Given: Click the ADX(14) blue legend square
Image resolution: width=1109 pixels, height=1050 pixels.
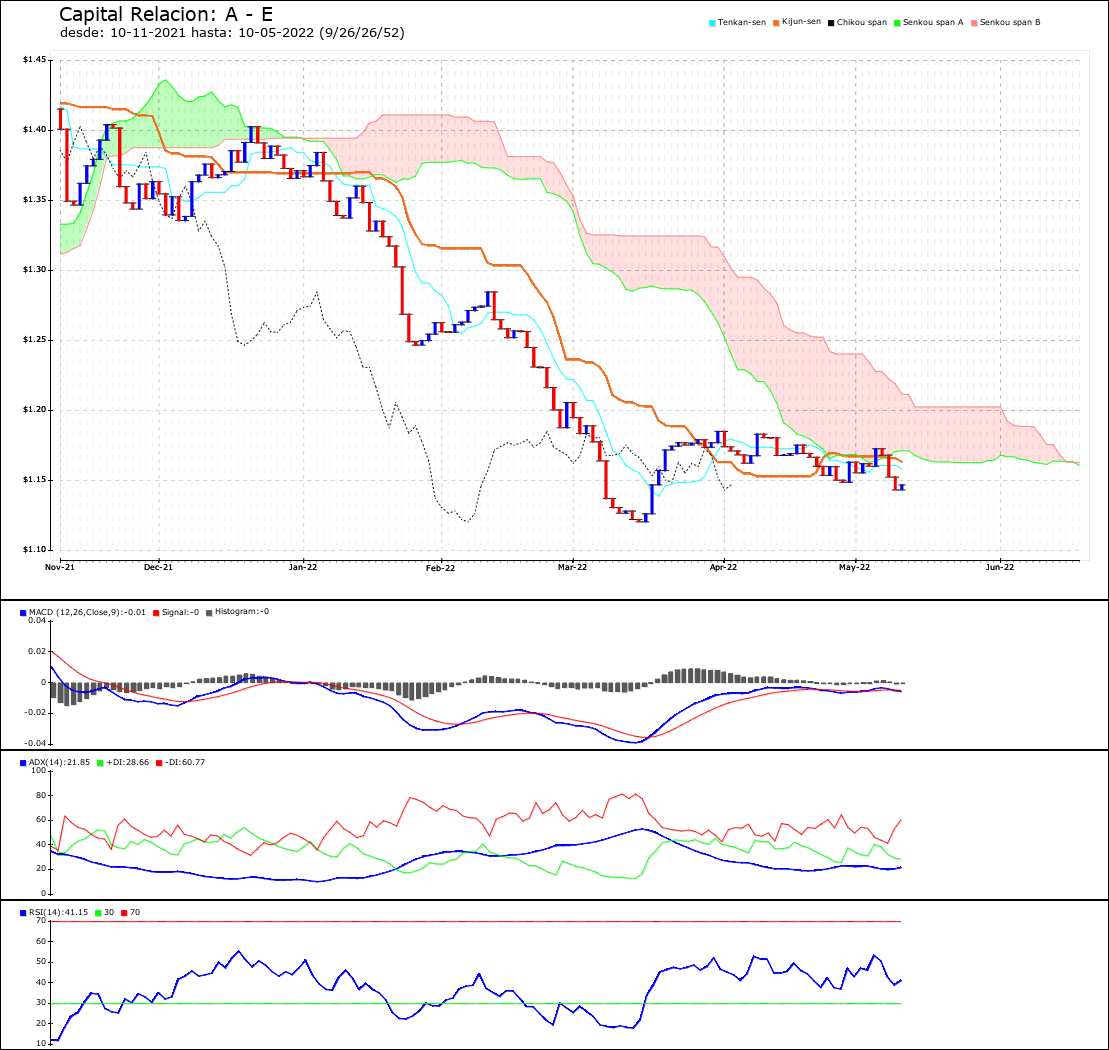Looking at the screenshot, I should pyautogui.click(x=23, y=763).
